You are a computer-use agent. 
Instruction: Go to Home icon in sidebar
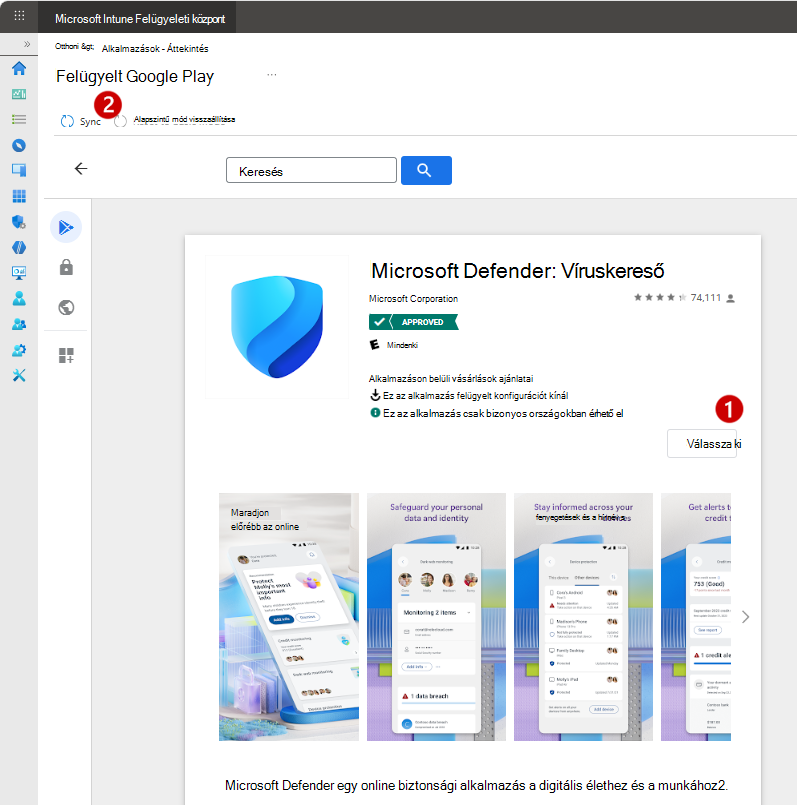point(19,68)
